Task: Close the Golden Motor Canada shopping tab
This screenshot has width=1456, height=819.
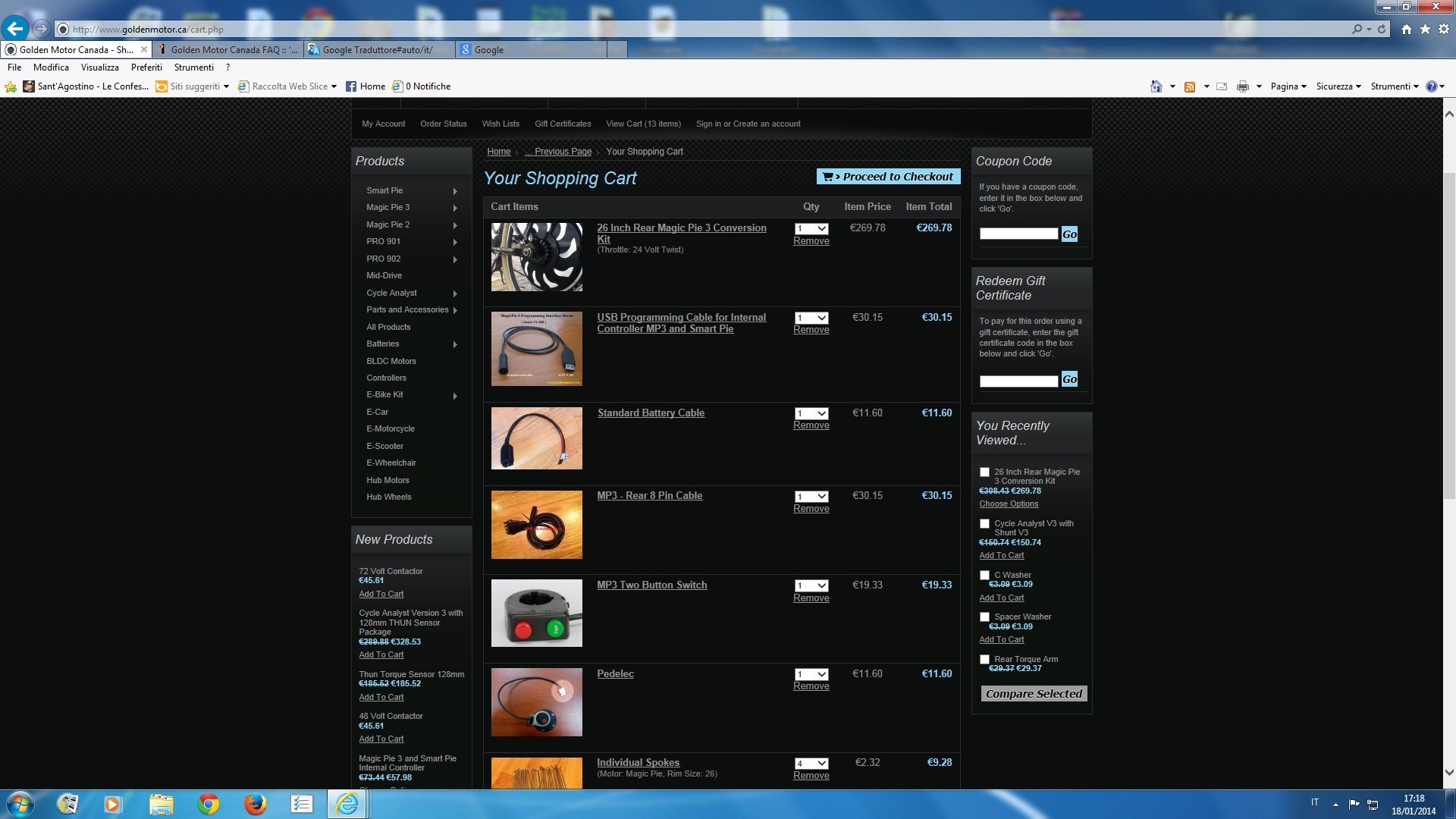Action: [x=144, y=49]
